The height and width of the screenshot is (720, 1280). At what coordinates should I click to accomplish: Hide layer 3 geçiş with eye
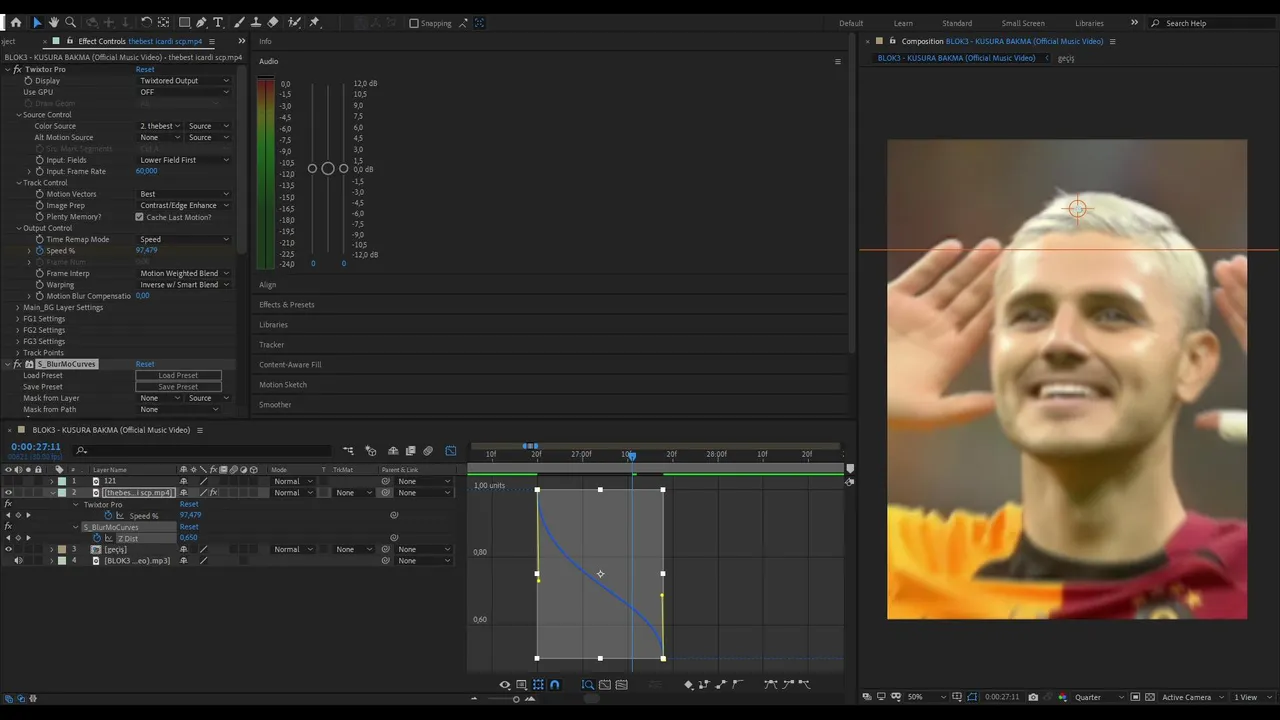(x=8, y=550)
